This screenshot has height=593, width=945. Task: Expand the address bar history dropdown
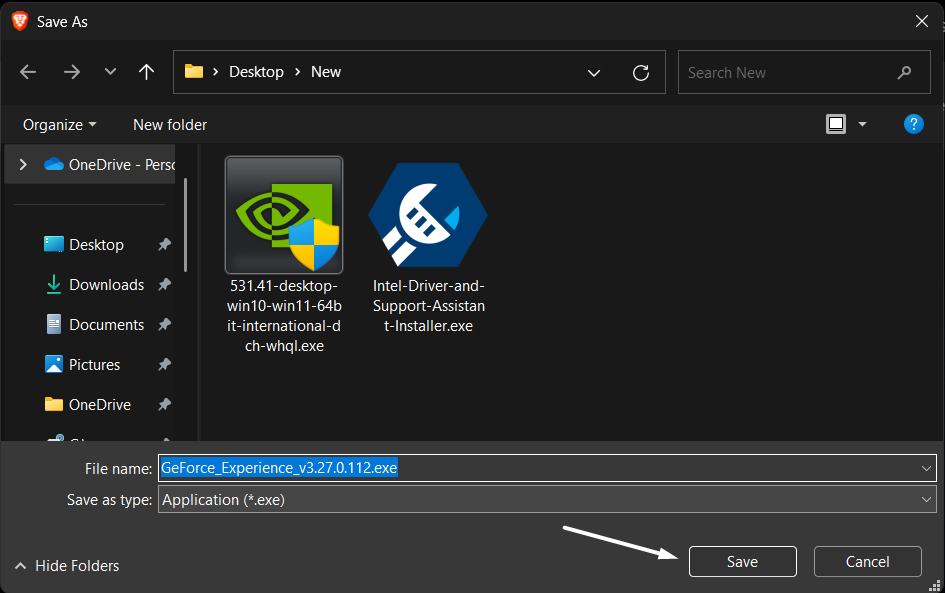click(x=594, y=72)
